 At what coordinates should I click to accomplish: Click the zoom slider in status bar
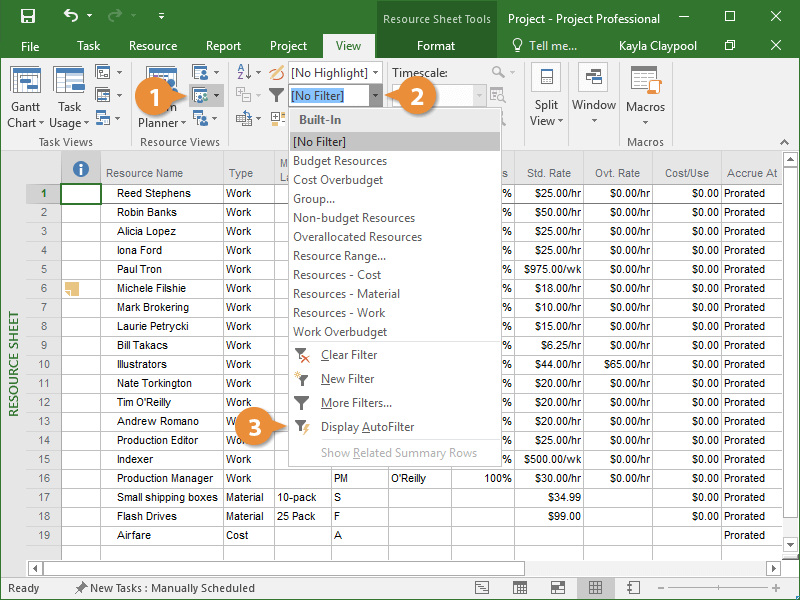pos(720,588)
